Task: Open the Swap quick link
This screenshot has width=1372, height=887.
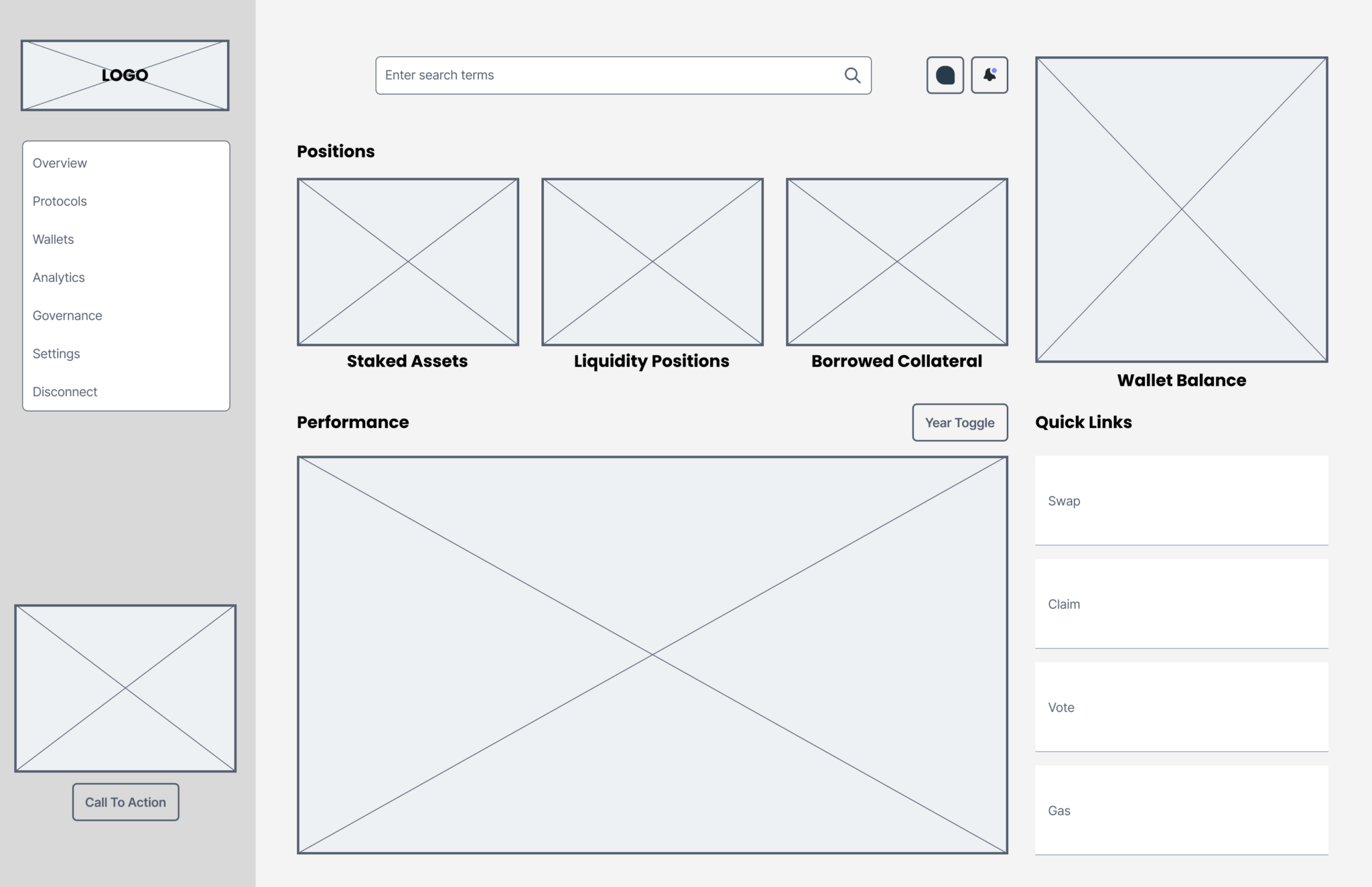Action: point(1181,501)
